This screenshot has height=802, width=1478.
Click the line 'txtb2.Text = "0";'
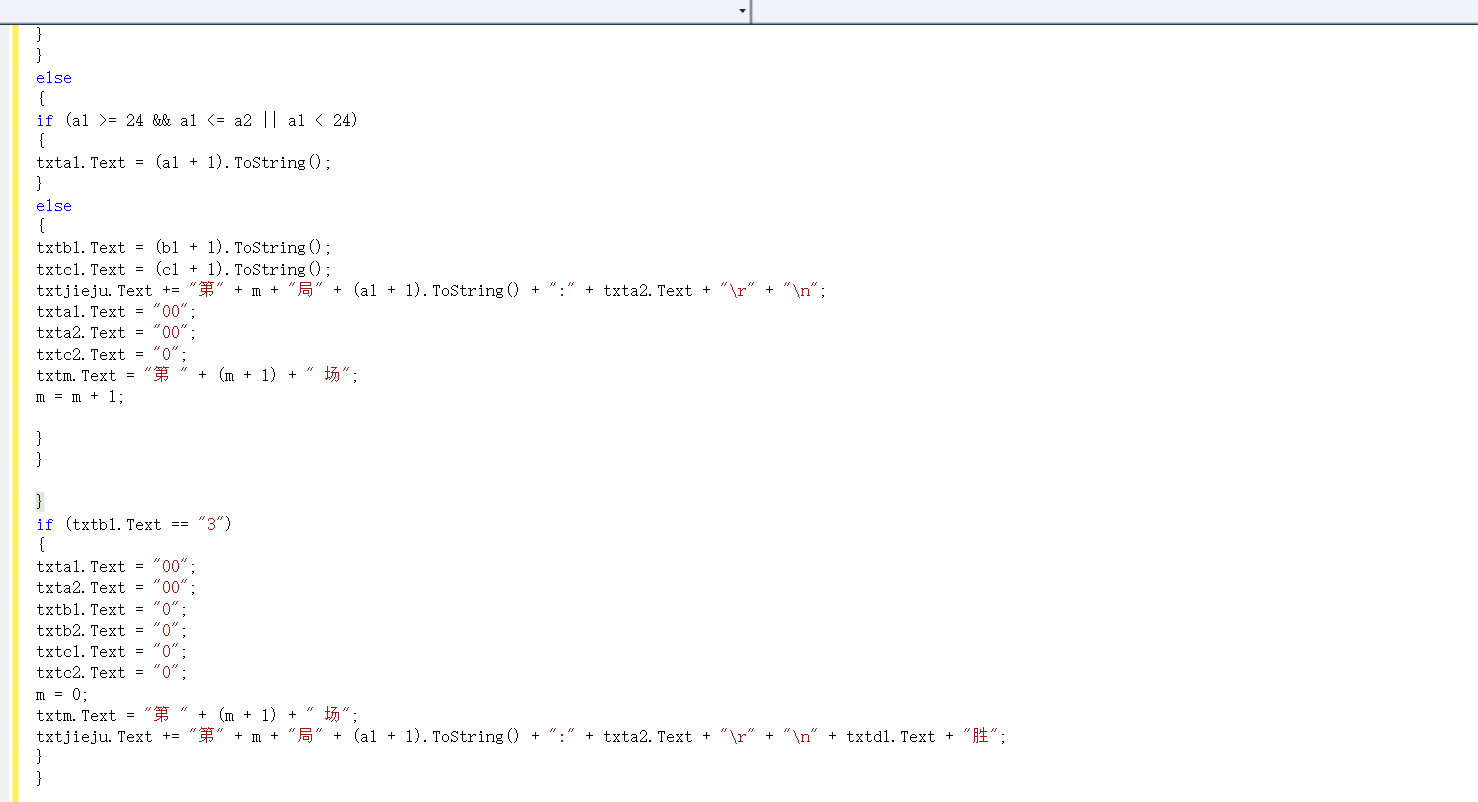coord(112,630)
